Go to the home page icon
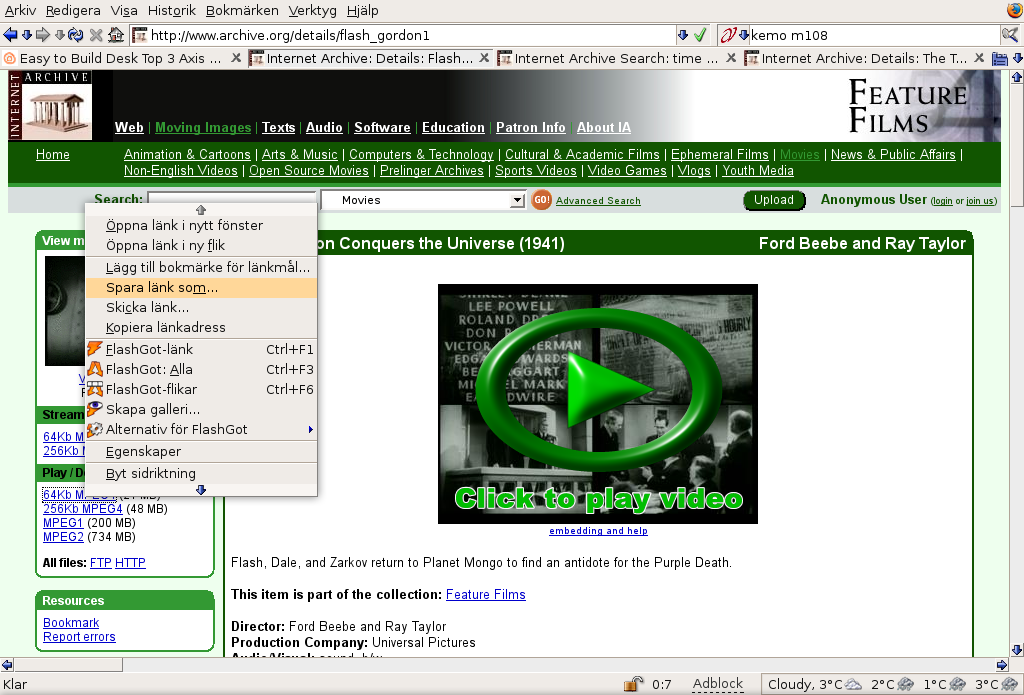This screenshot has width=1024, height=695. coord(116,35)
